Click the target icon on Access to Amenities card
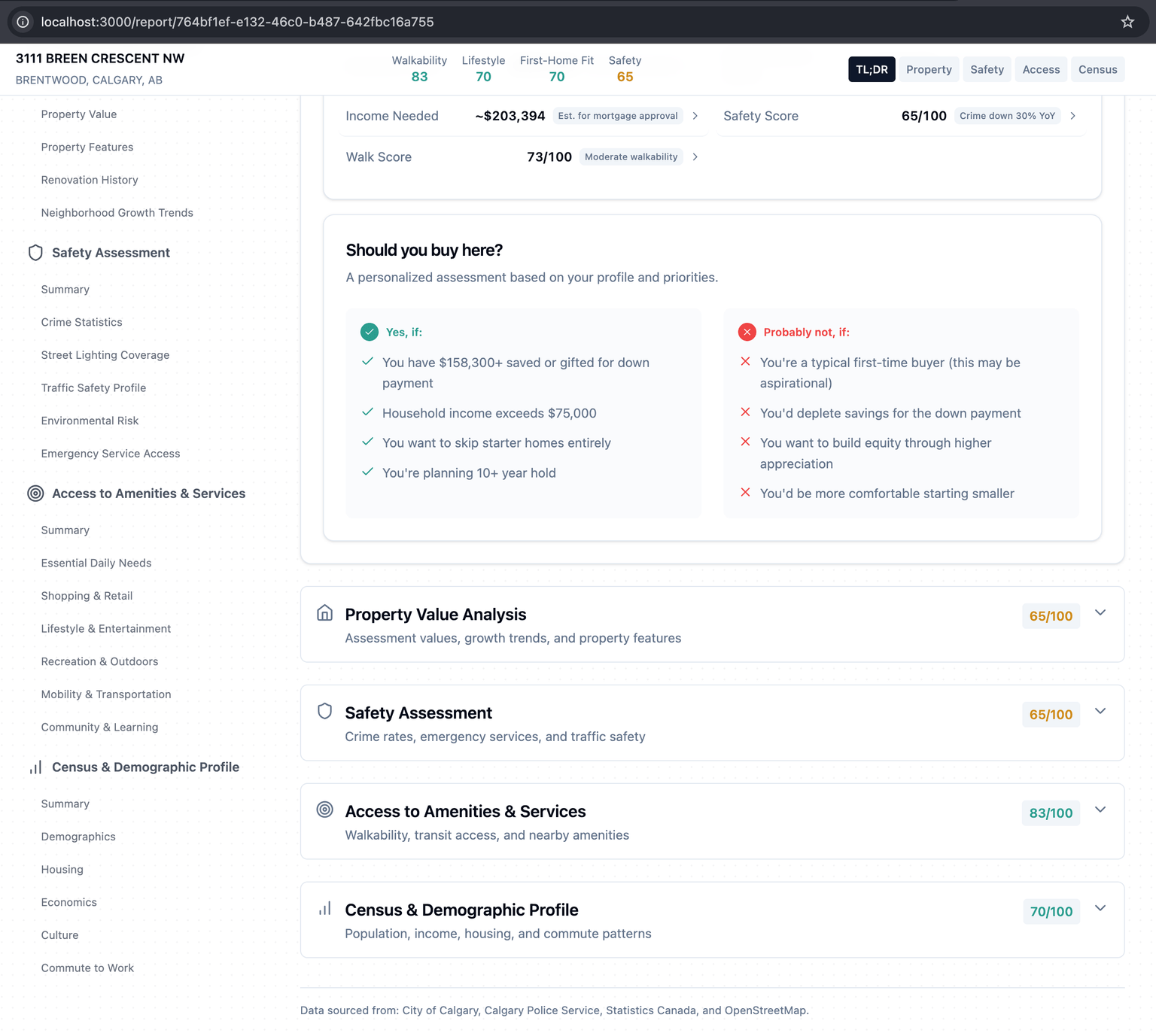The height and width of the screenshot is (1036, 1156). [324, 810]
